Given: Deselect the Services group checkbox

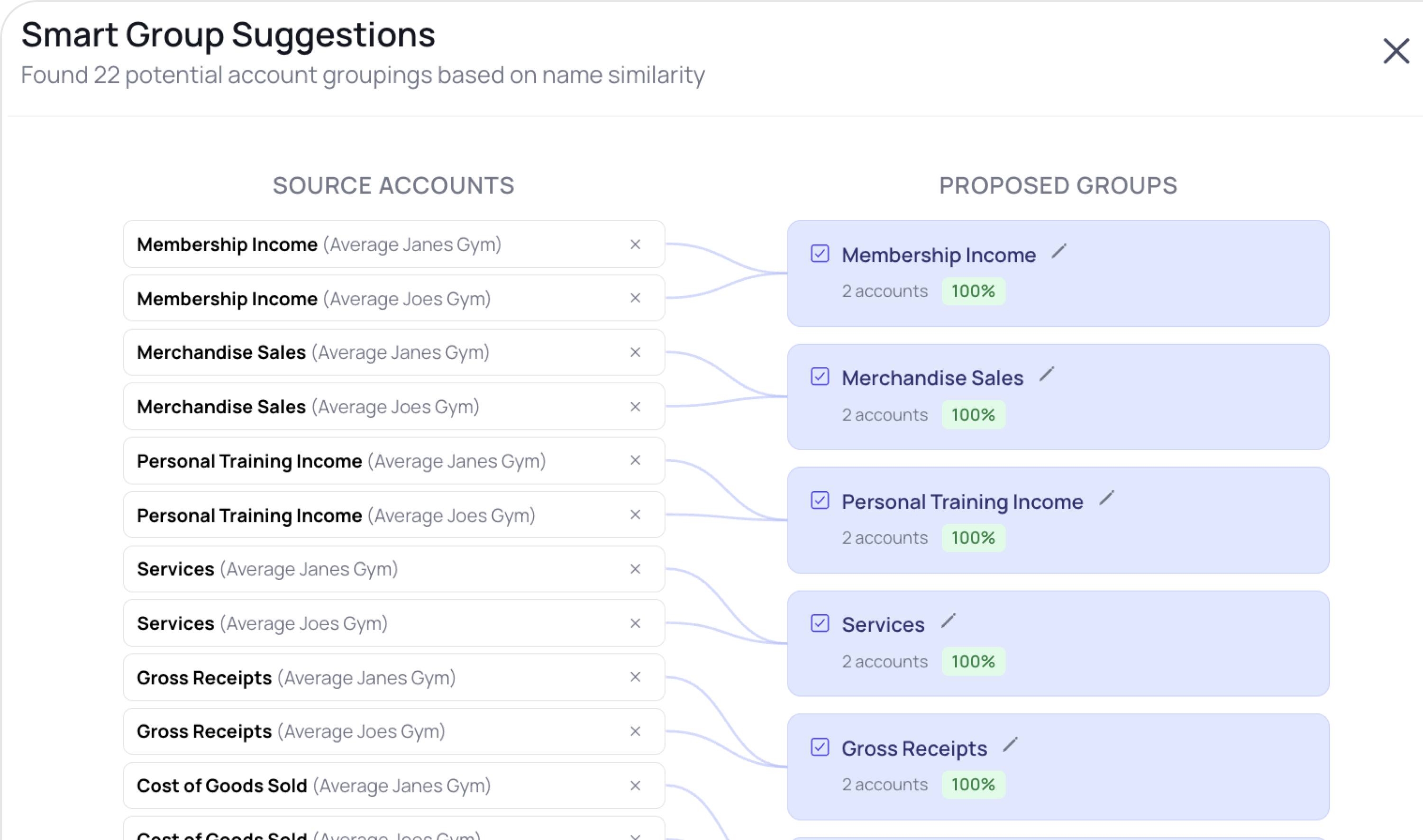Looking at the screenshot, I should point(820,623).
